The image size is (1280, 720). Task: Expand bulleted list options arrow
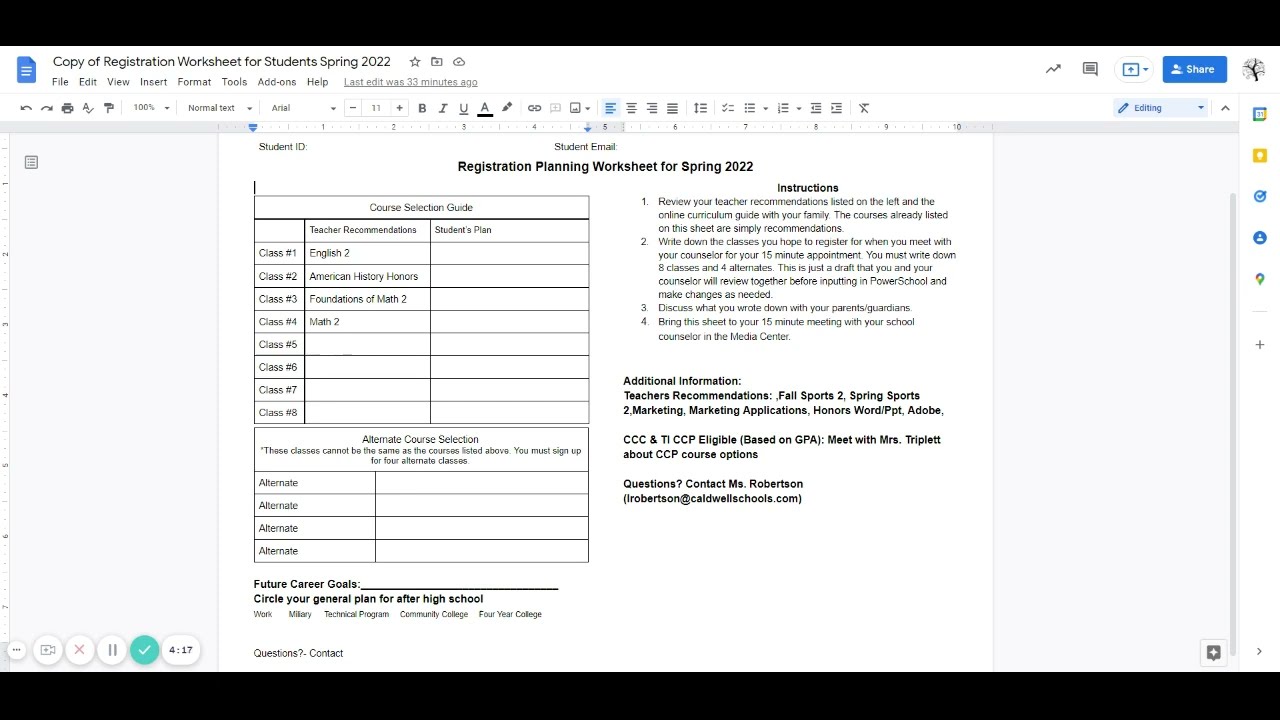(765, 108)
